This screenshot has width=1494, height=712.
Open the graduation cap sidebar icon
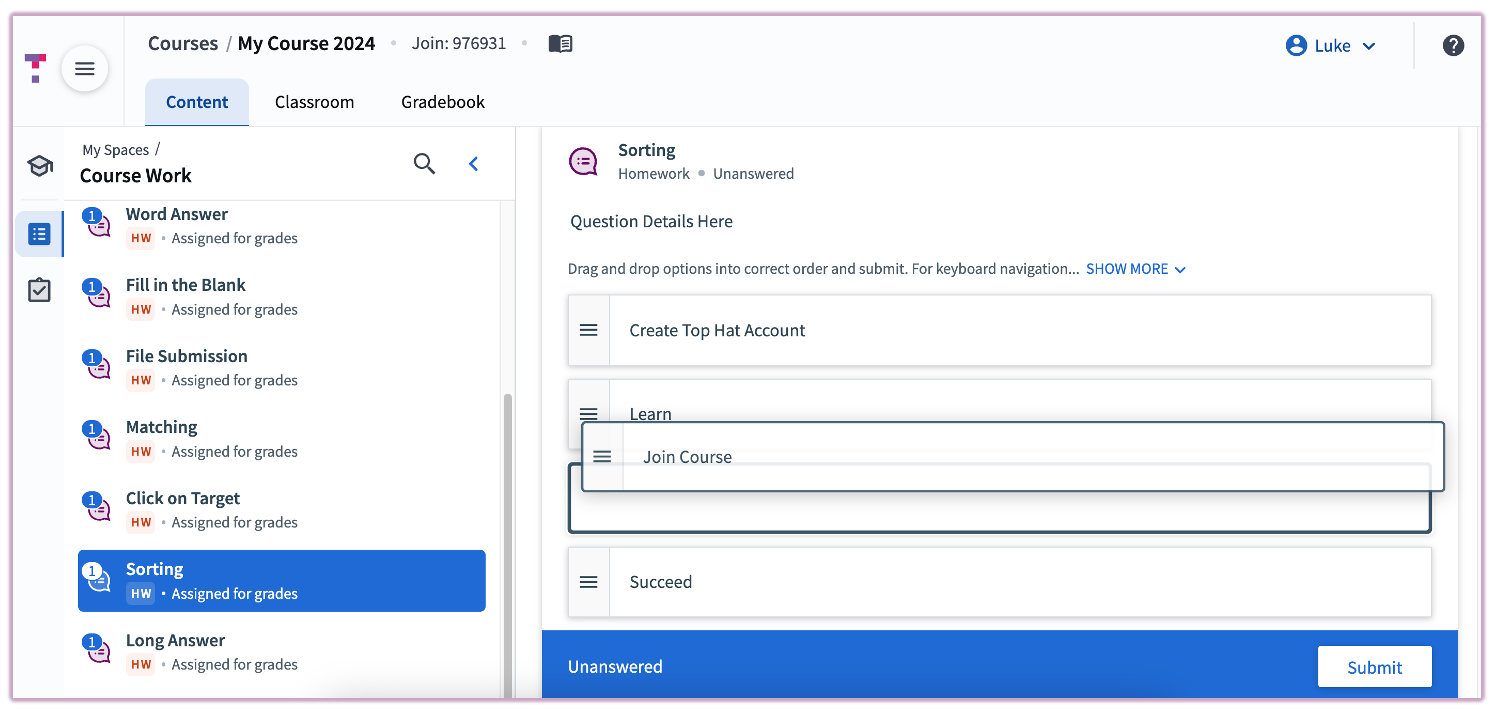(x=40, y=166)
